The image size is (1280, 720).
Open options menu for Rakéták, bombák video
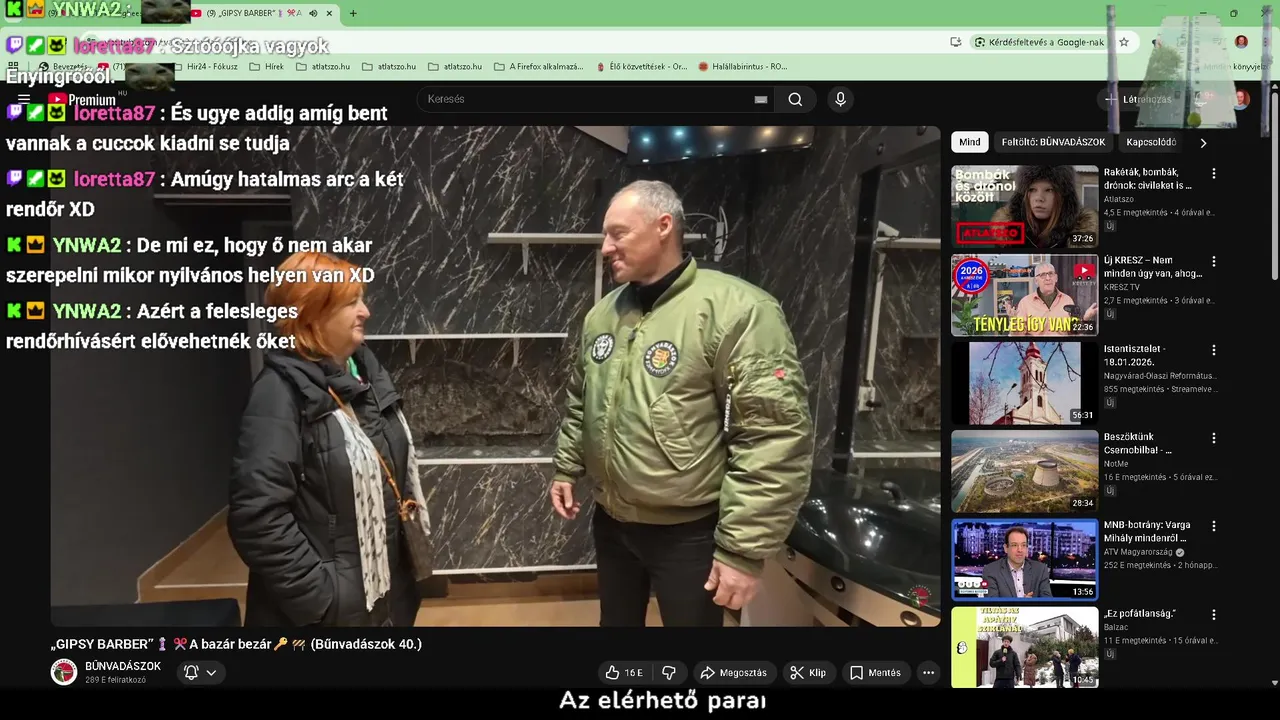1214,174
